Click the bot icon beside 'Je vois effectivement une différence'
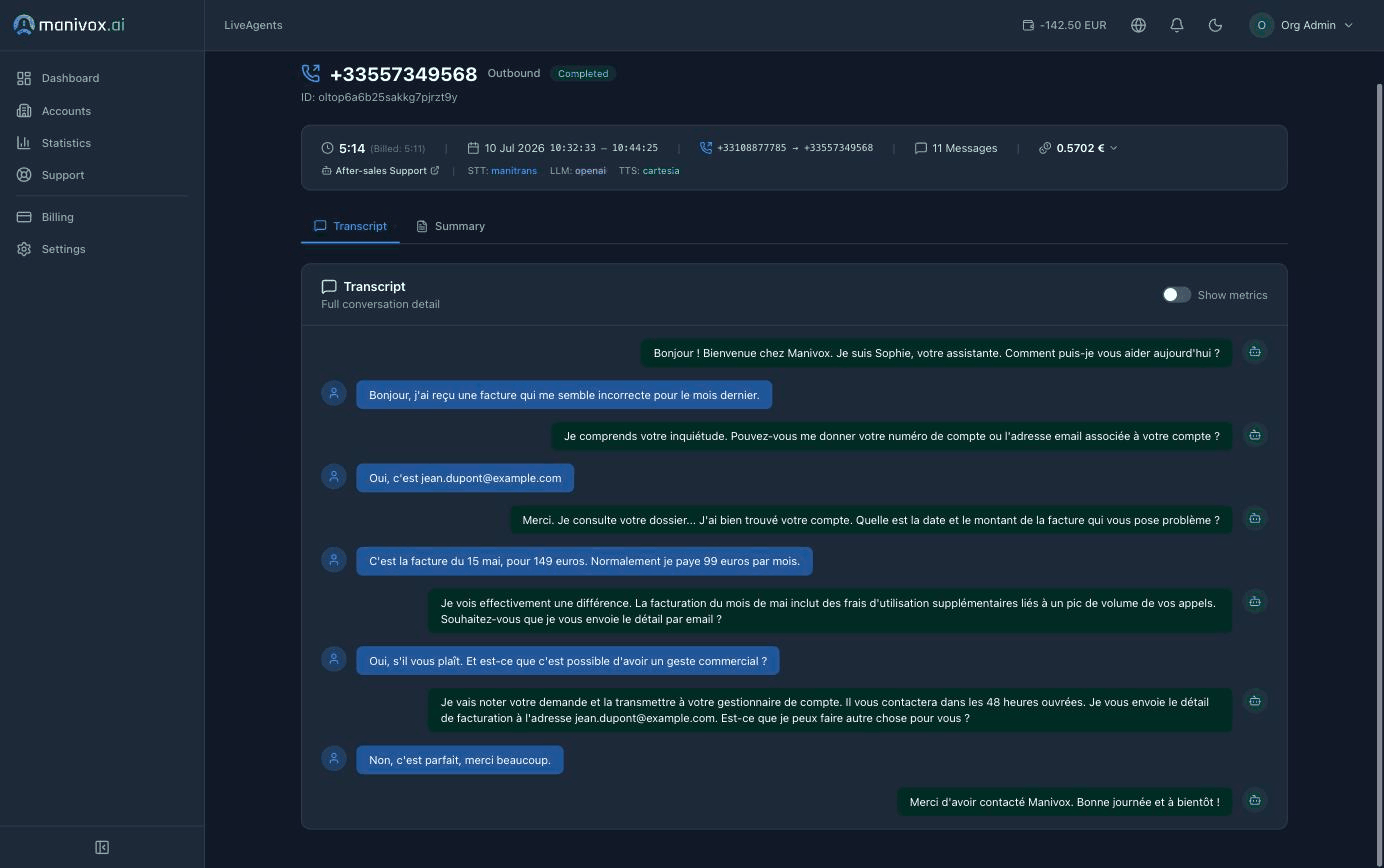The height and width of the screenshot is (868, 1384). [1255, 601]
